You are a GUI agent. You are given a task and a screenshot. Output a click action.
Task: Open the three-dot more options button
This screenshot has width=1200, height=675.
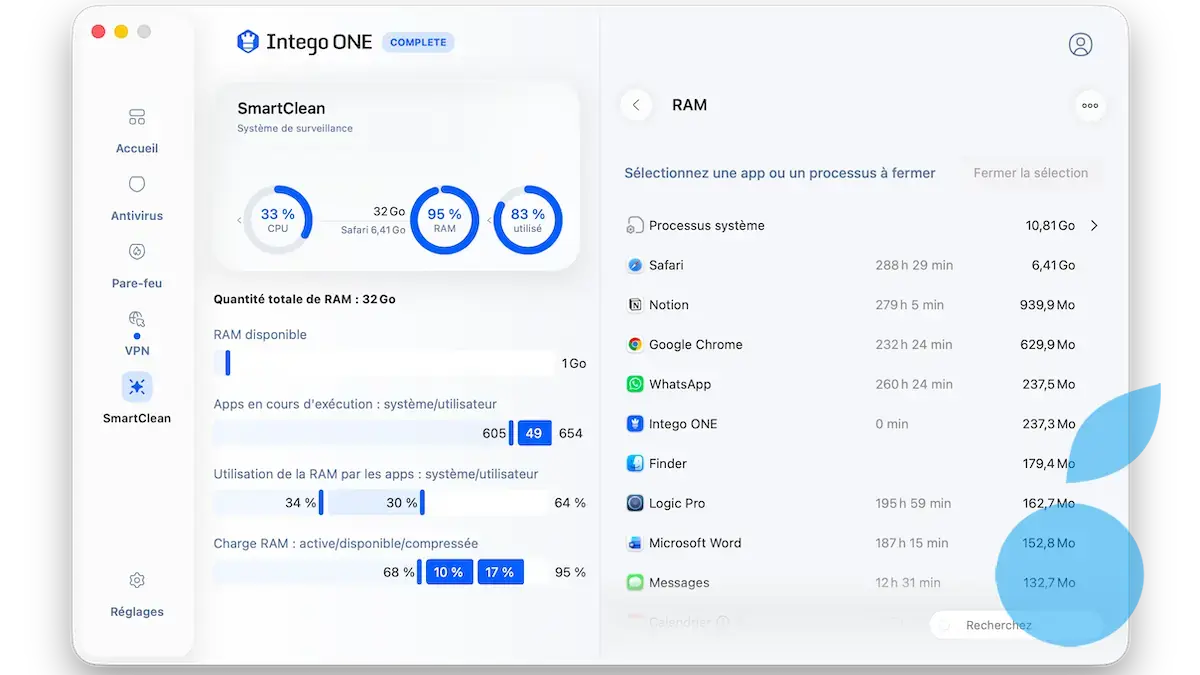[x=1090, y=105]
